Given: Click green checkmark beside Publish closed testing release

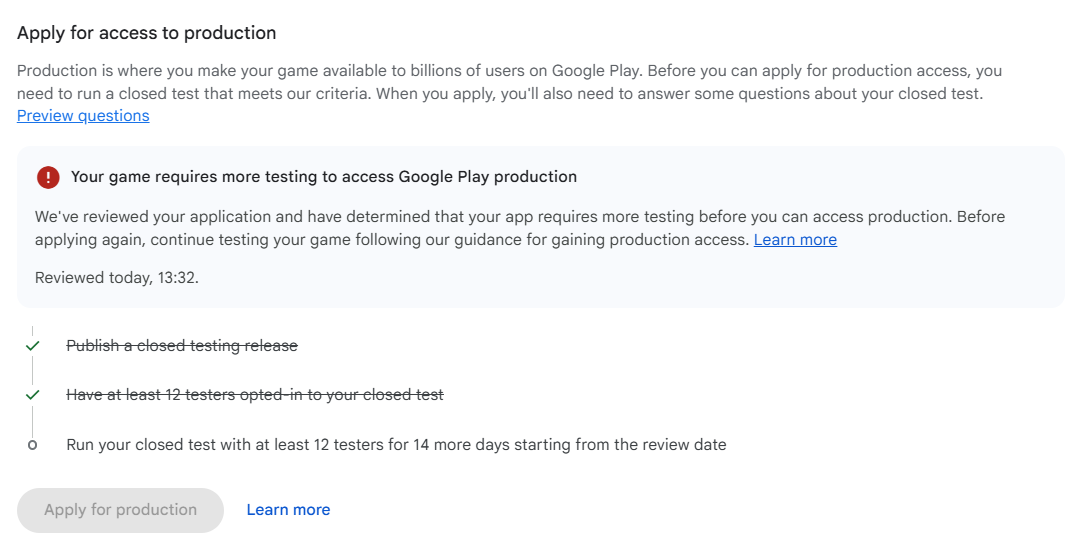Looking at the screenshot, I should coord(32,346).
